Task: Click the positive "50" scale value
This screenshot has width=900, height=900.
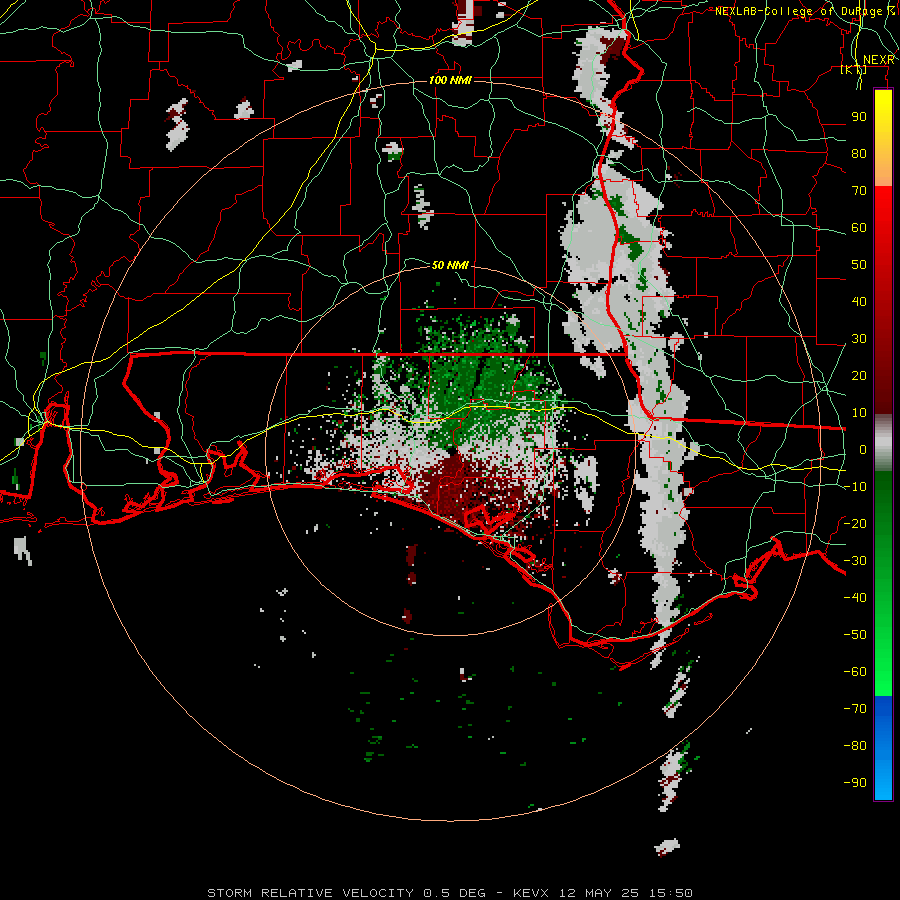Action: 859,265
